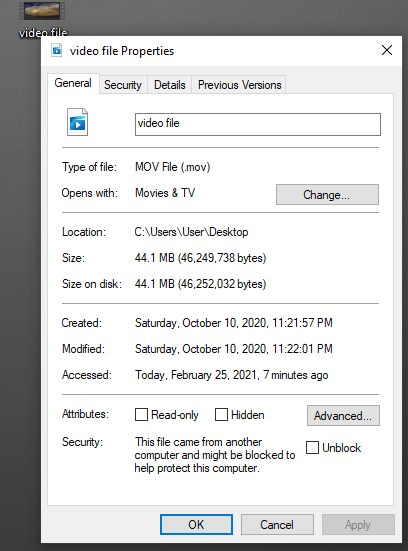Switch to the General tab

[x=73, y=83]
